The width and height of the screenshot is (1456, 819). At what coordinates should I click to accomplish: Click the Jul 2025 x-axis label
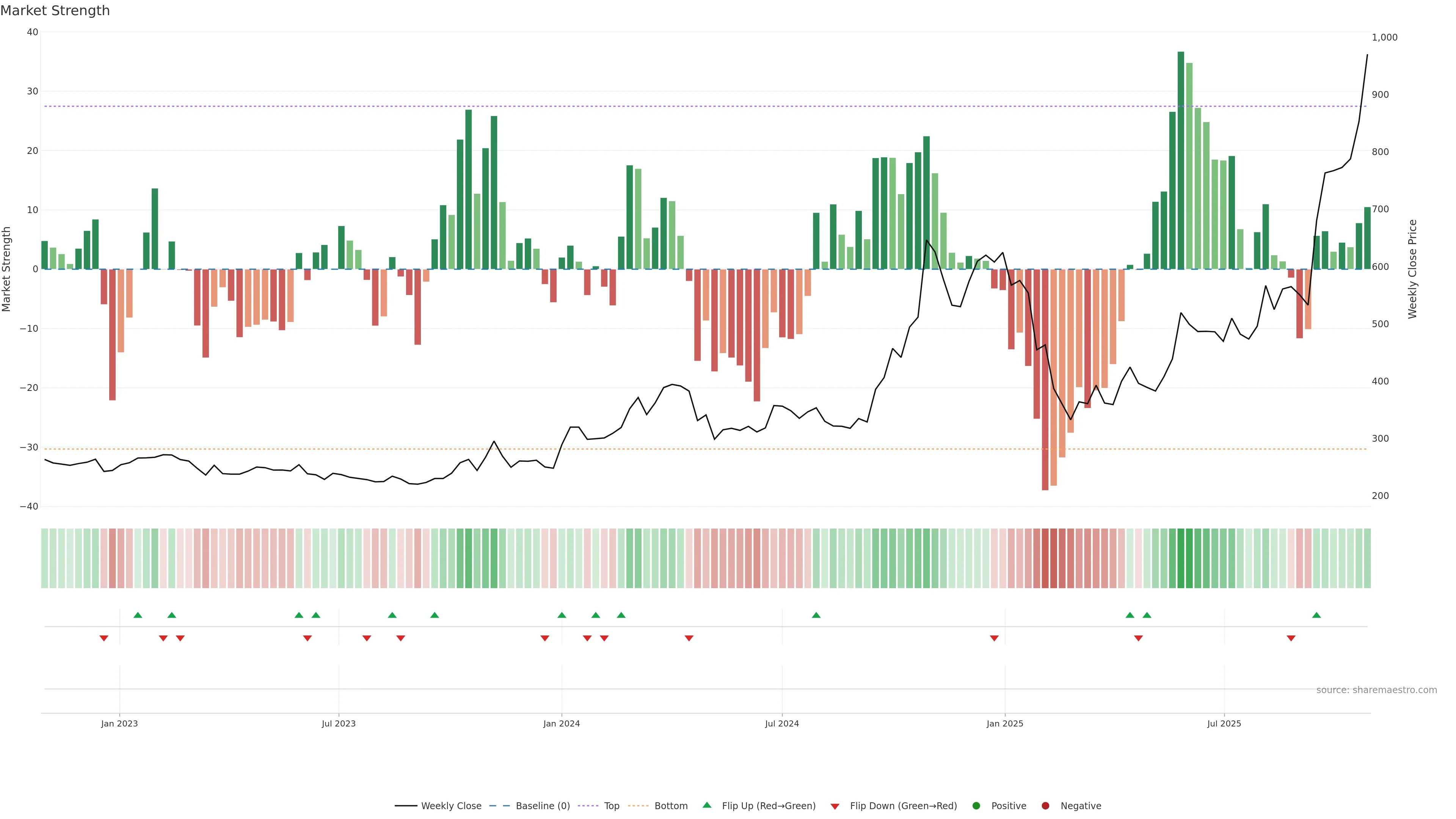(1224, 723)
